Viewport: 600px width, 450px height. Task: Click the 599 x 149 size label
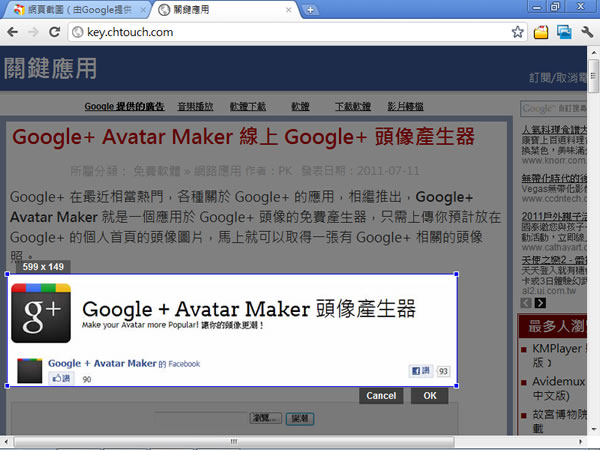point(43,267)
